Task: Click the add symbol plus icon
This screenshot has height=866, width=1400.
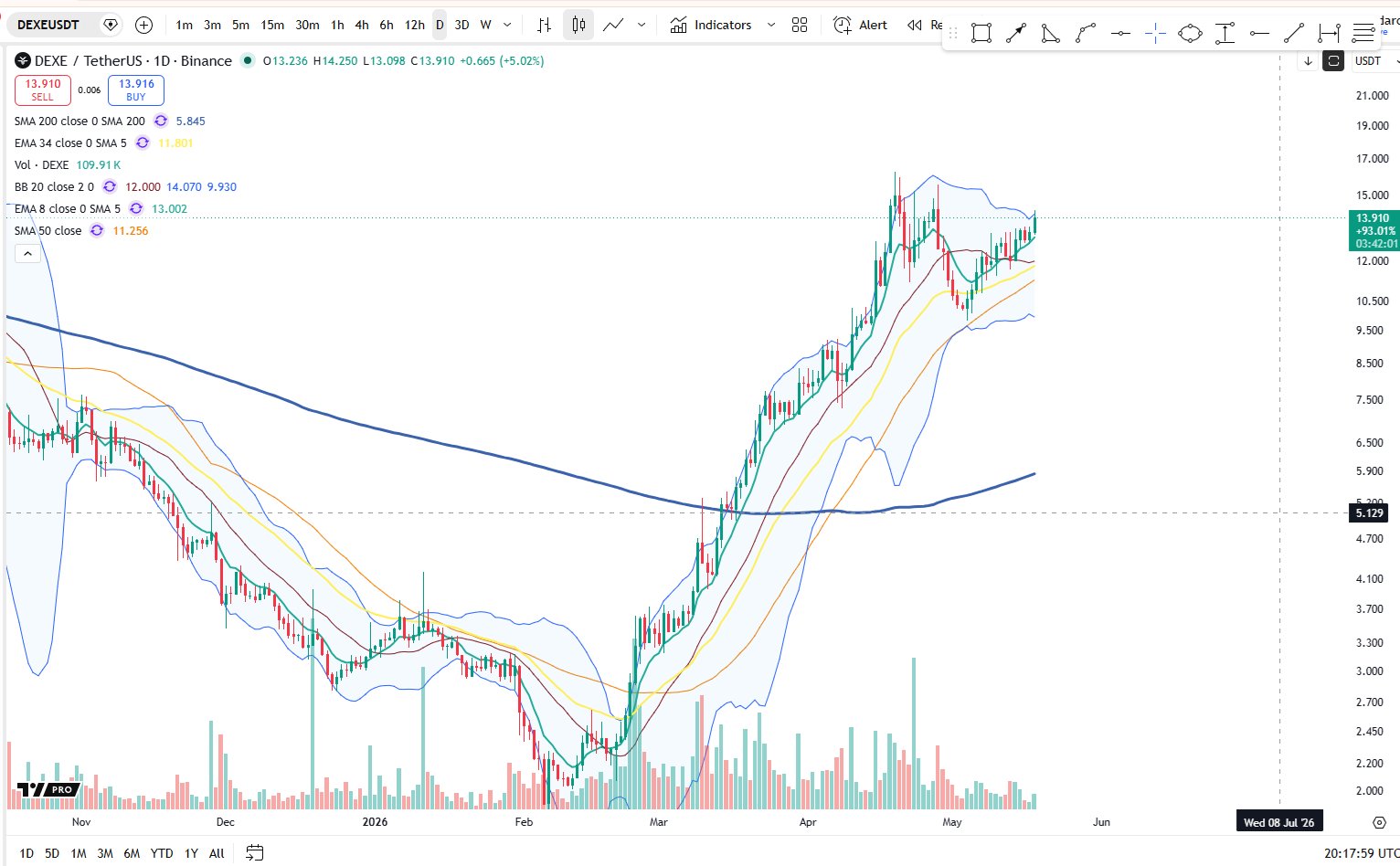Action: pos(143,25)
